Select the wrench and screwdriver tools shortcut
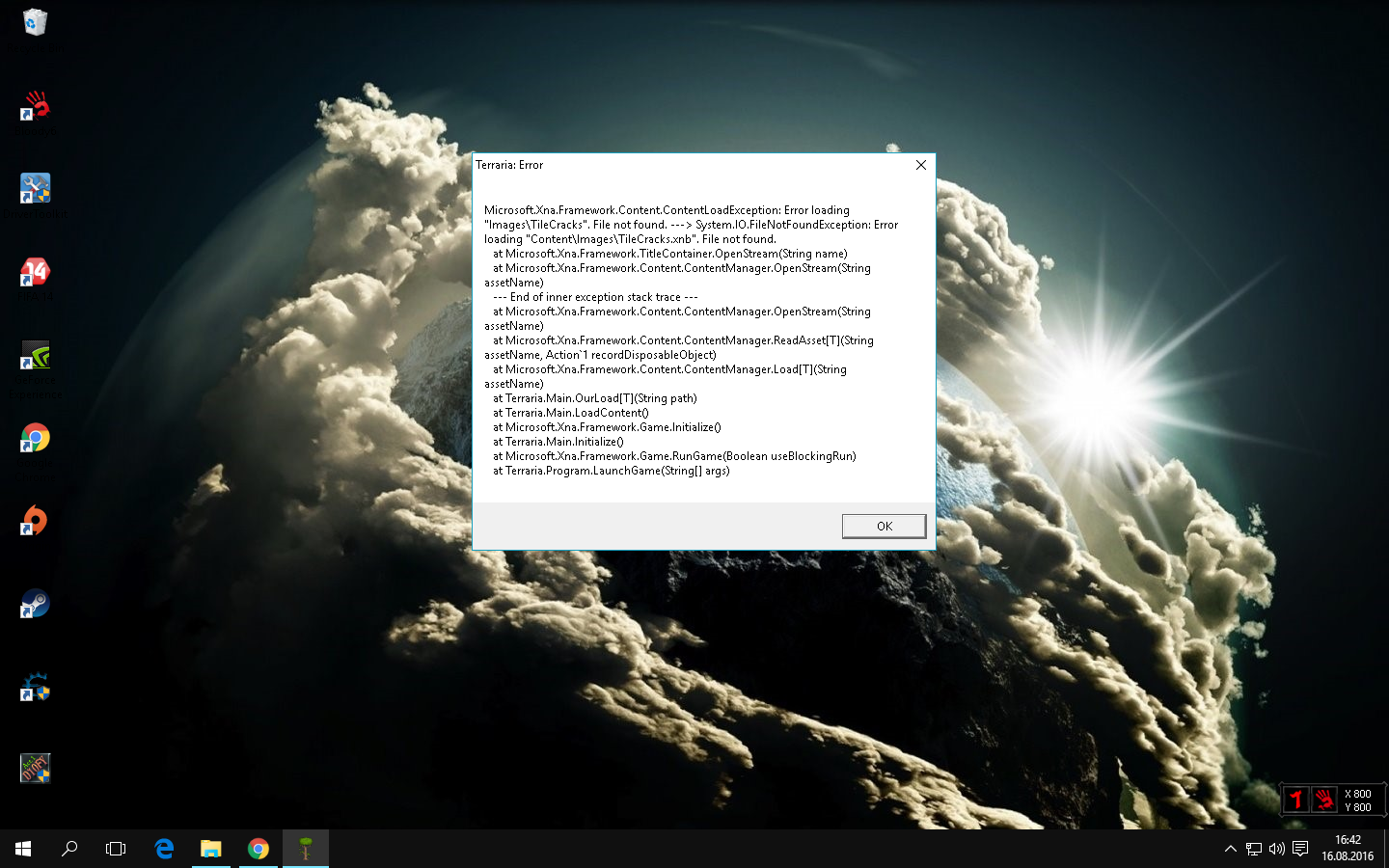Screen dimensions: 1389x868 (x=35, y=188)
